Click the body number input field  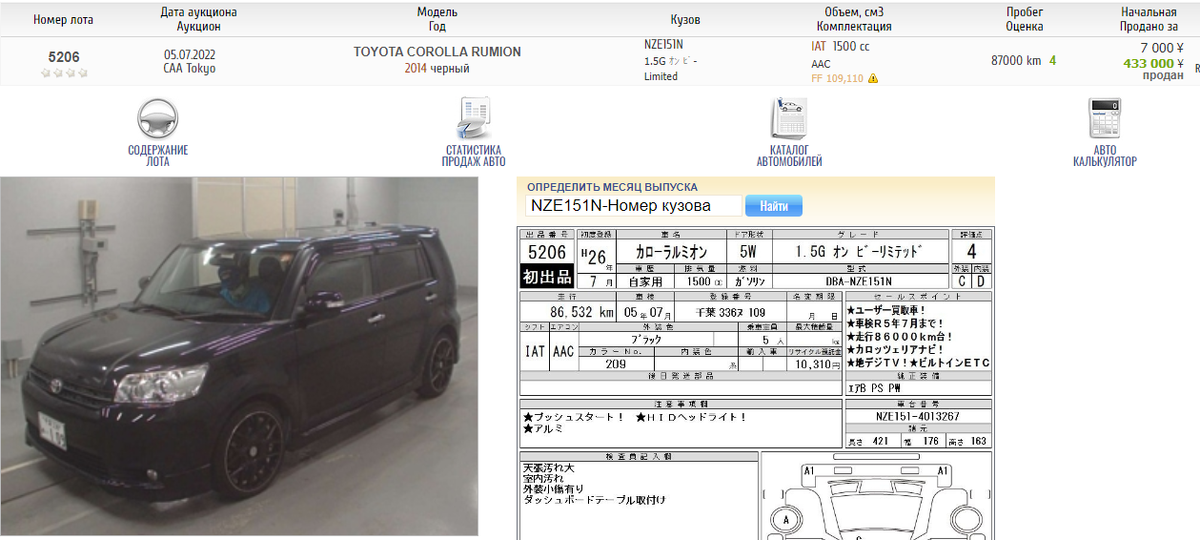633,206
